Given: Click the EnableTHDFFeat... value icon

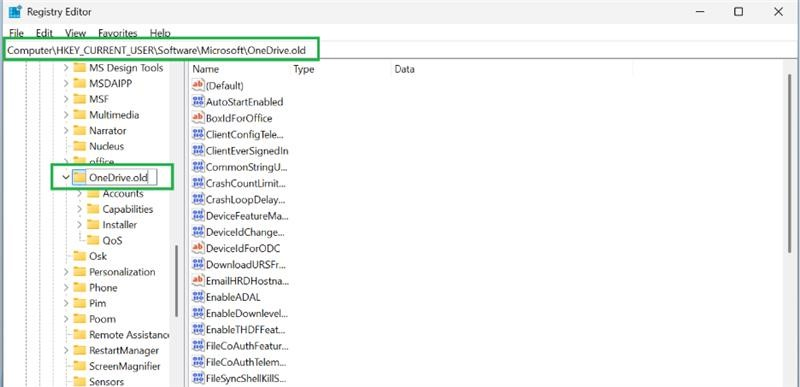Looking at the screenshot, I should [198, 329].
